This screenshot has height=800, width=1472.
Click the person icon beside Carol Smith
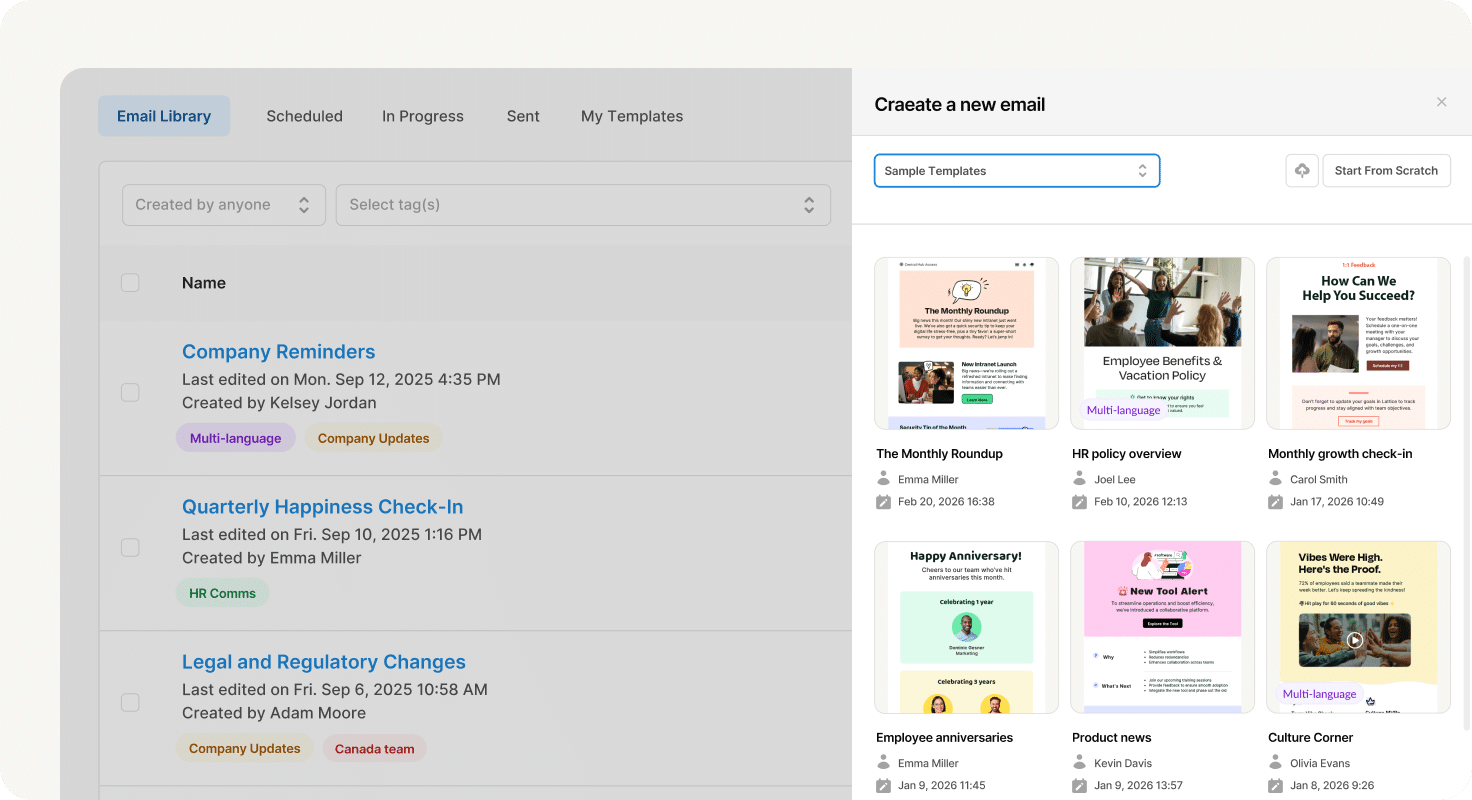(1275, 478)
